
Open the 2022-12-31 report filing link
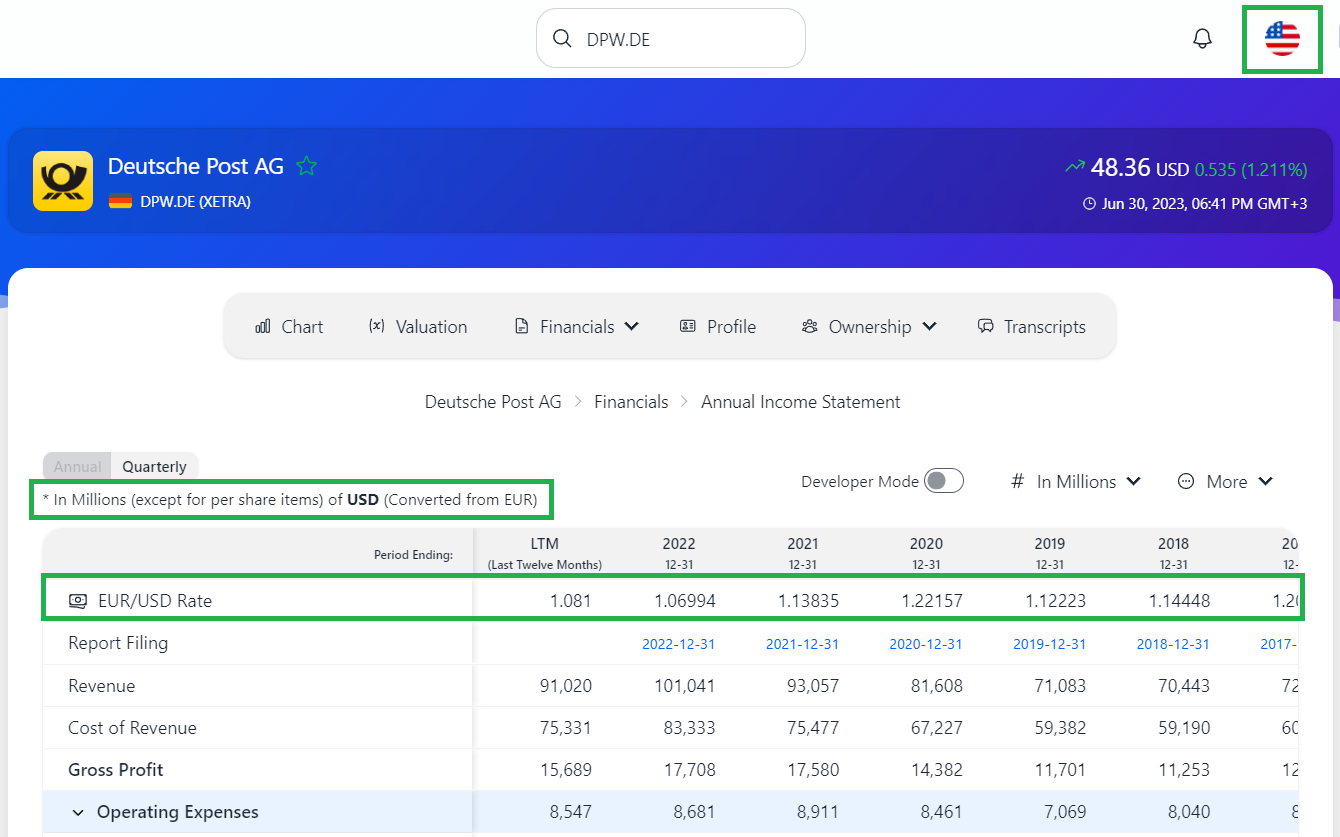678,644
